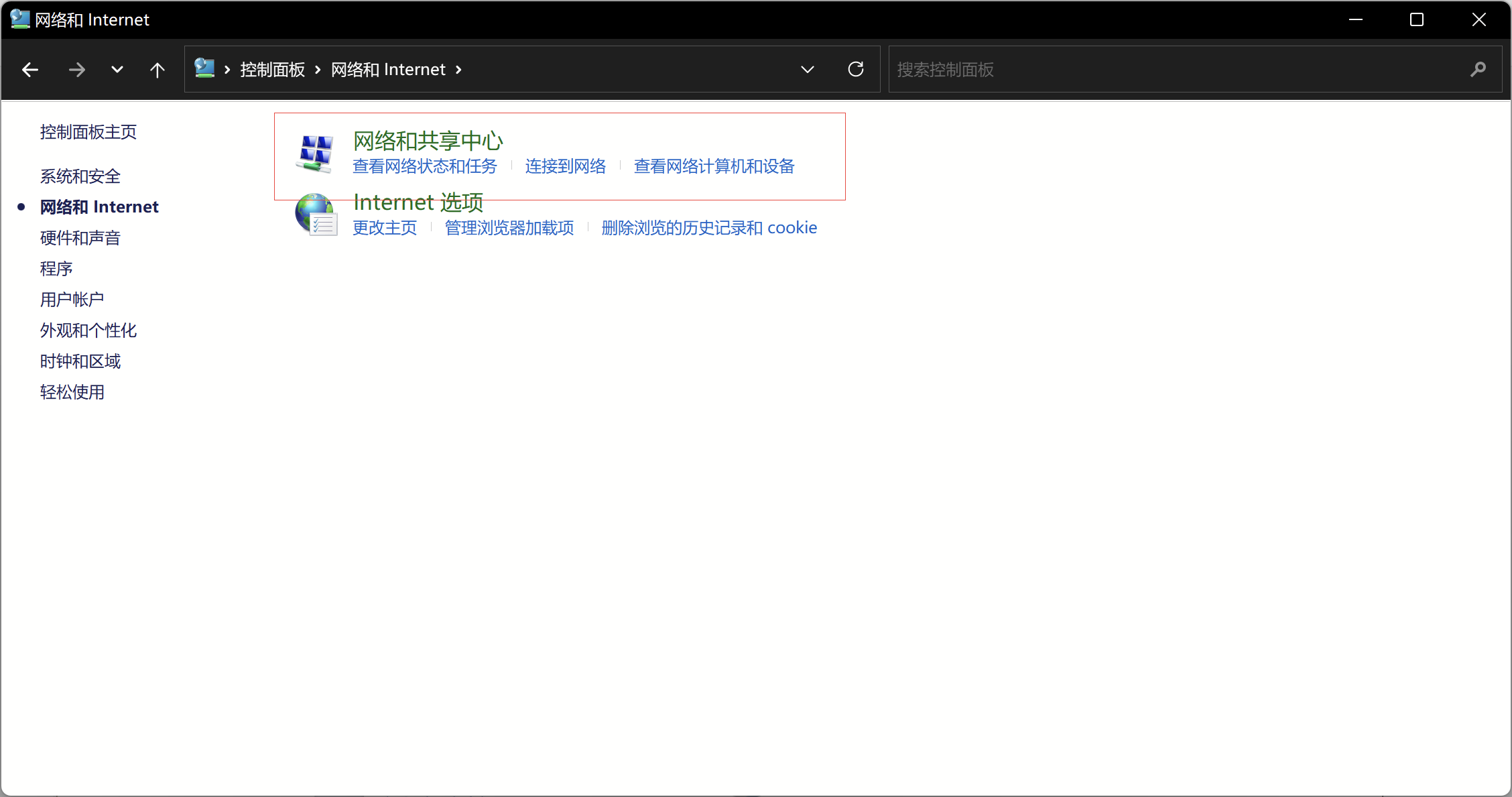Click the forward navigation arrow
Viewport: 1512px width, 797px height.
coord(77,70)
